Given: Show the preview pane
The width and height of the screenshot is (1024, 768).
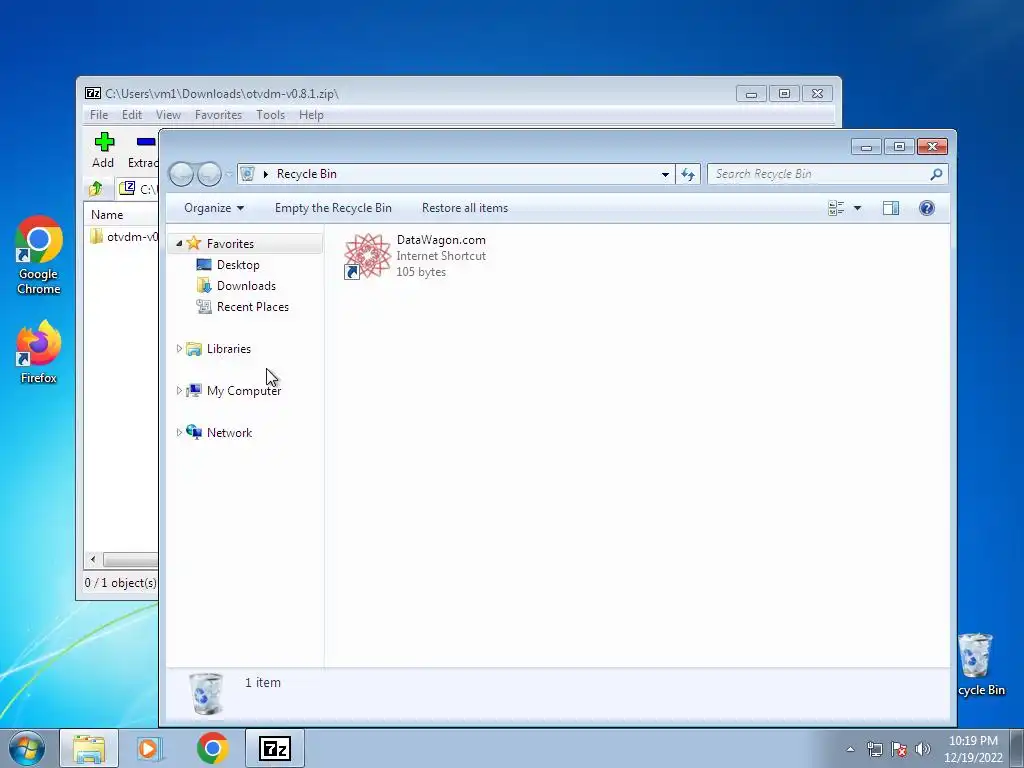Looking at the screenshot, I should [891, 208].
